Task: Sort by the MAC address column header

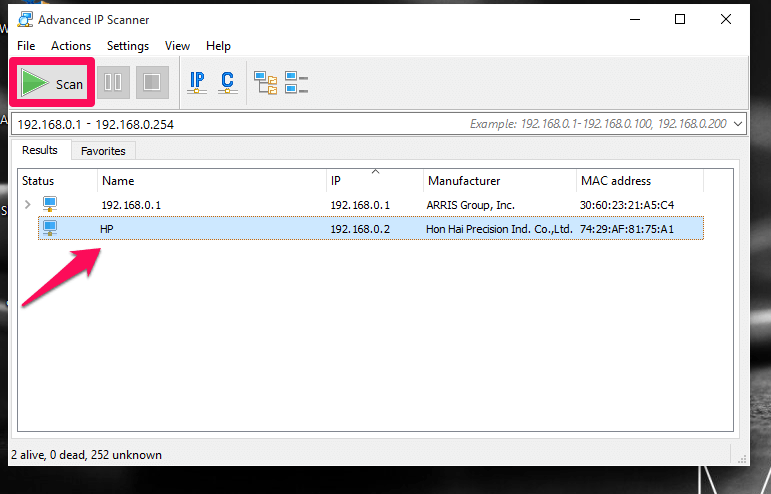Action: (x=640, y=181)
